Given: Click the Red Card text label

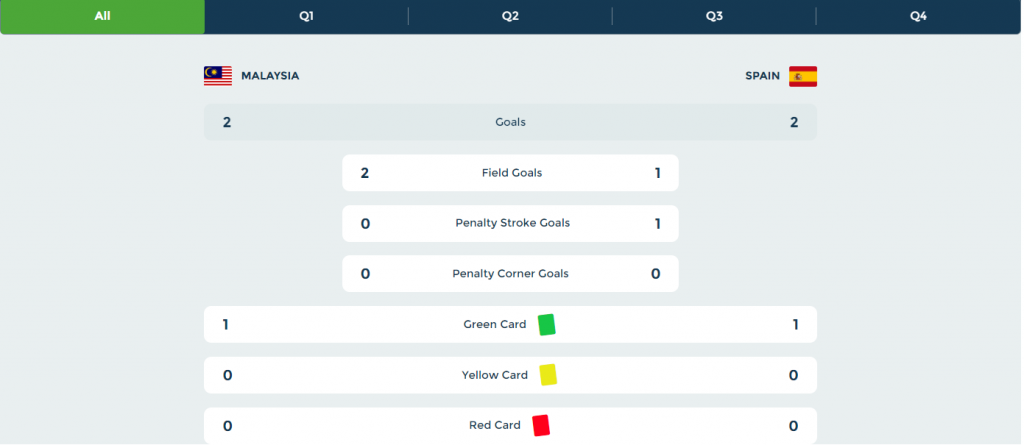Looking at the screenshot, I should click(494, 425).
